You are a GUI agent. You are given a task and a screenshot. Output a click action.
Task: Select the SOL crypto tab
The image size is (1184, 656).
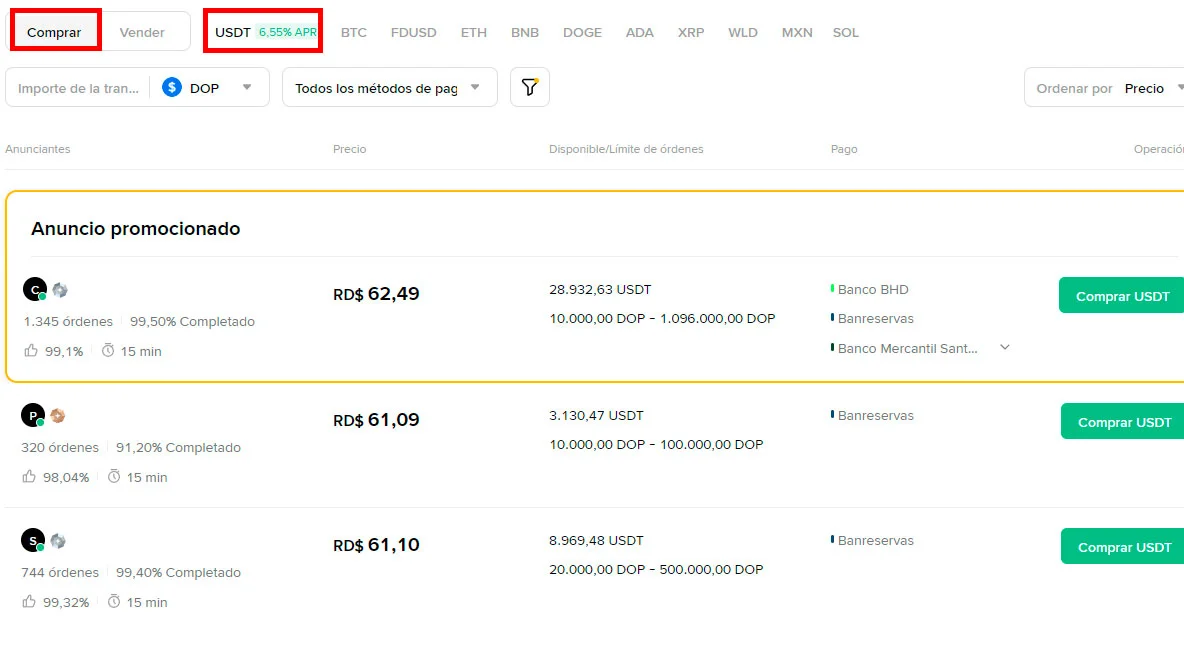tap(846, 32)
